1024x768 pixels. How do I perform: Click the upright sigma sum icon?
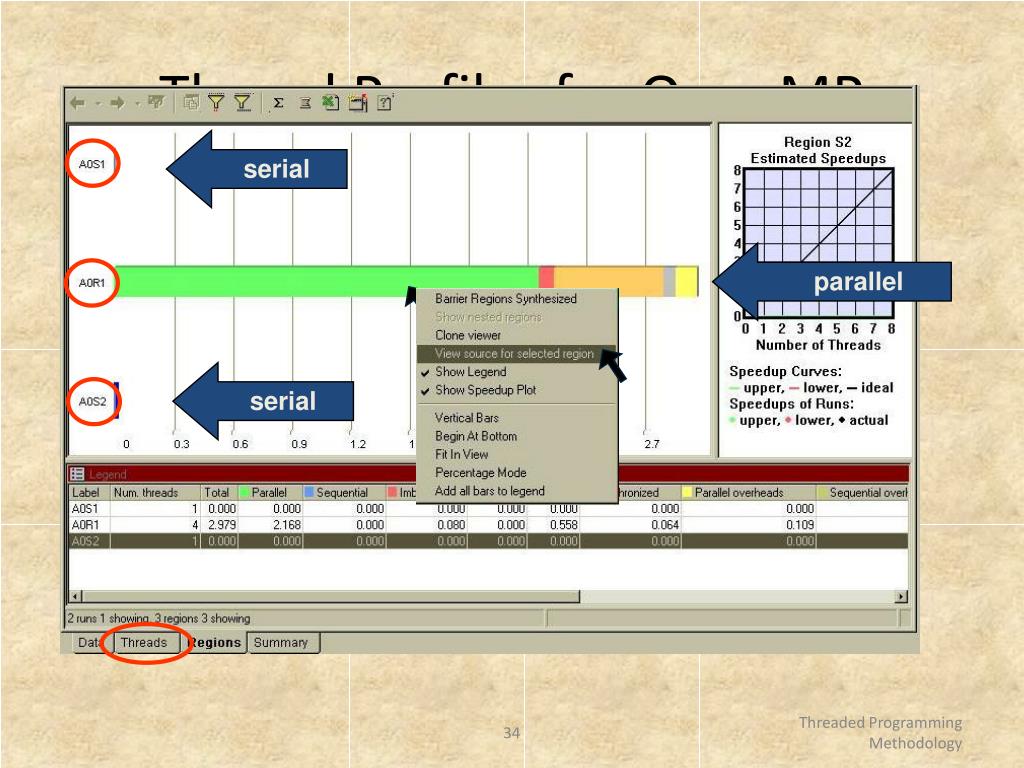[278, 103]
